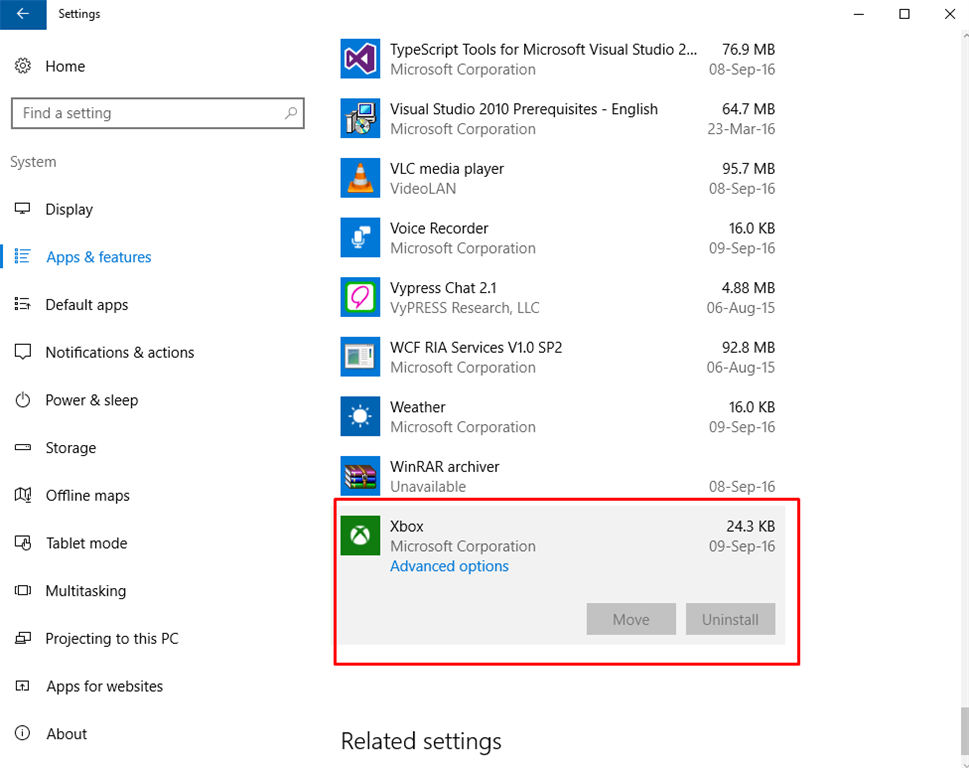The width and height of the screenshot is (969, 768).
Task: Open Projecting to this PC
Action: 112,639
